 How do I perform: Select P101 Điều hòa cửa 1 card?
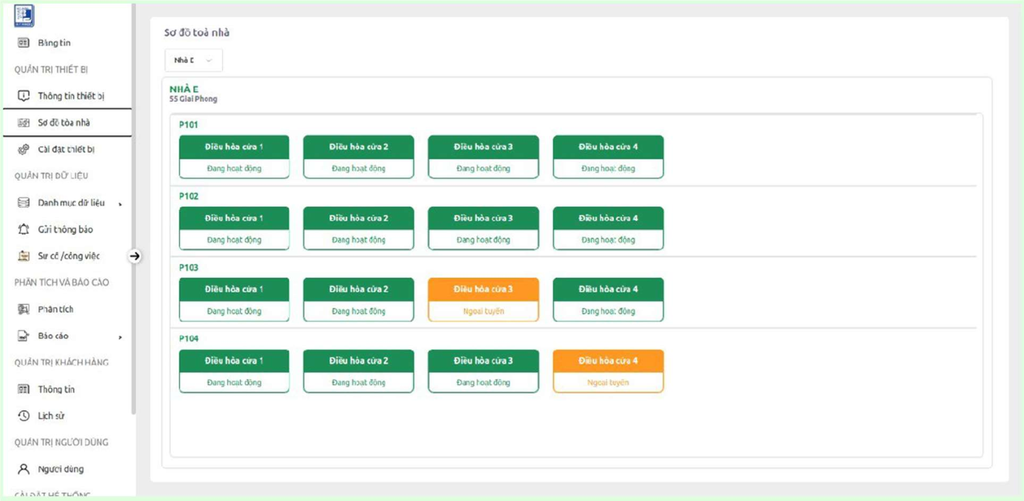(x=234, y=157)
